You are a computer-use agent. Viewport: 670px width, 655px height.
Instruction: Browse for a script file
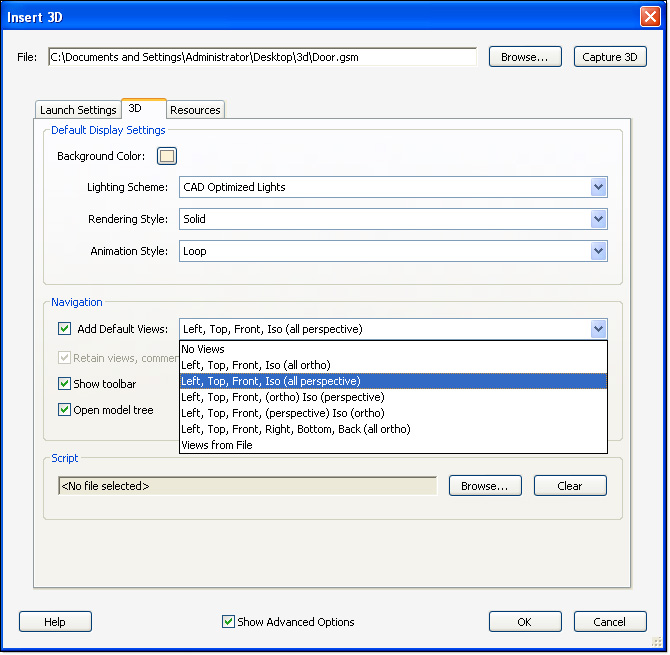pos(485,486)
